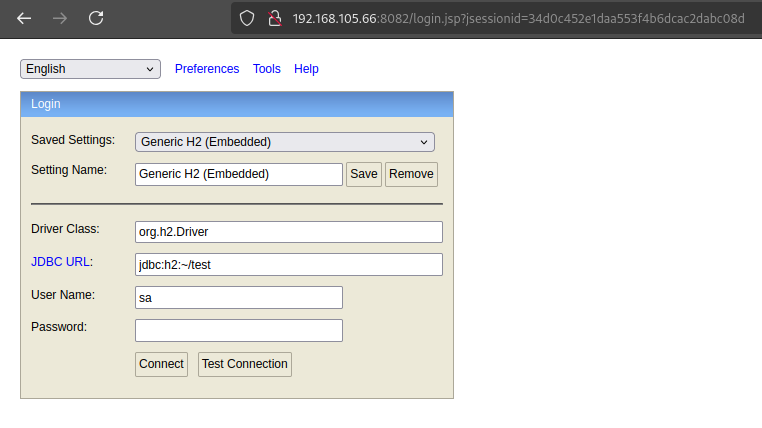Click the insecure connection padlock icon
Viewport: 762px width, 428px height.
(x=275, y=18)
